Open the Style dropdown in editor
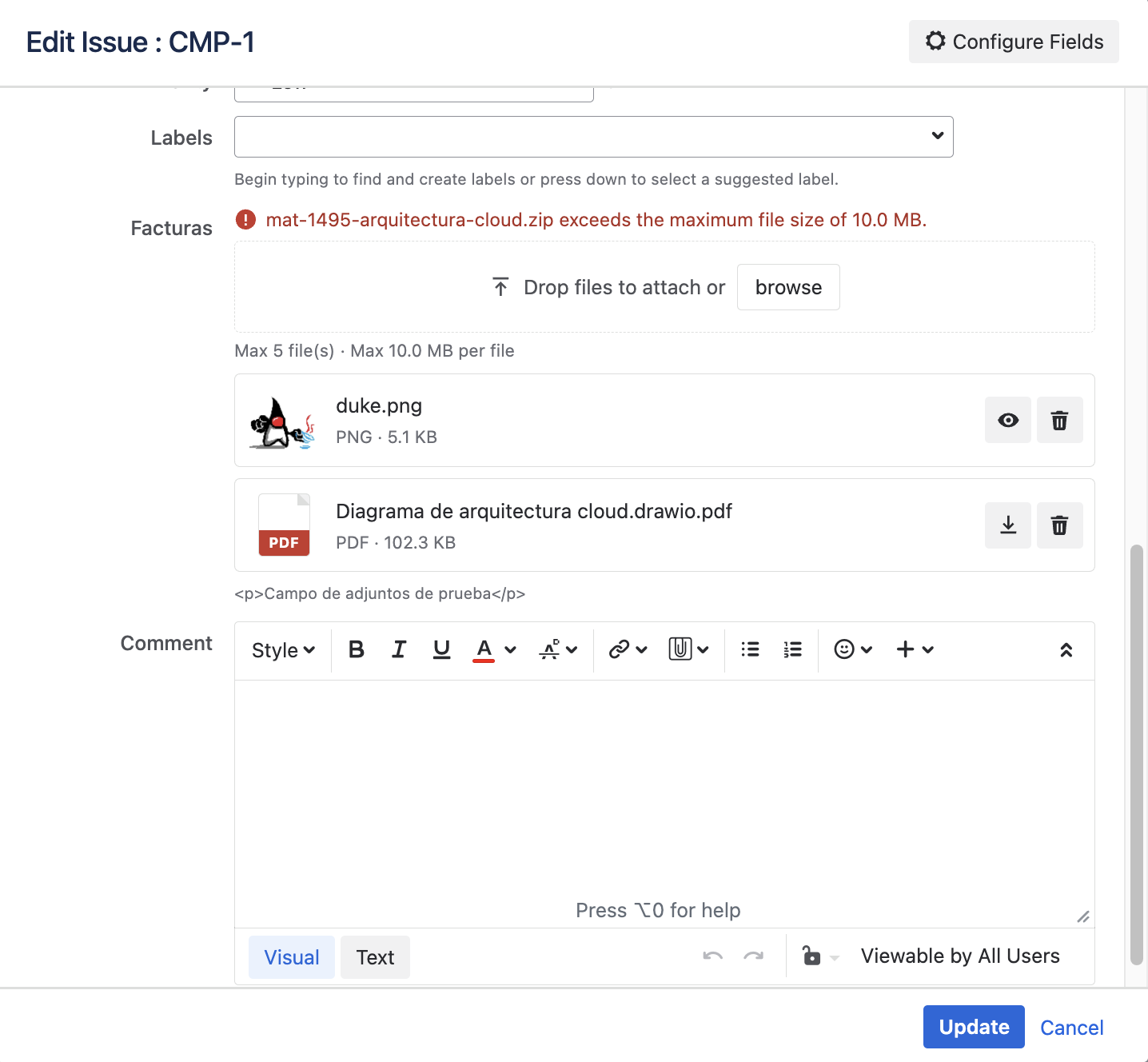Screen dimensions: 1148x1062 (x=283, y=650)
